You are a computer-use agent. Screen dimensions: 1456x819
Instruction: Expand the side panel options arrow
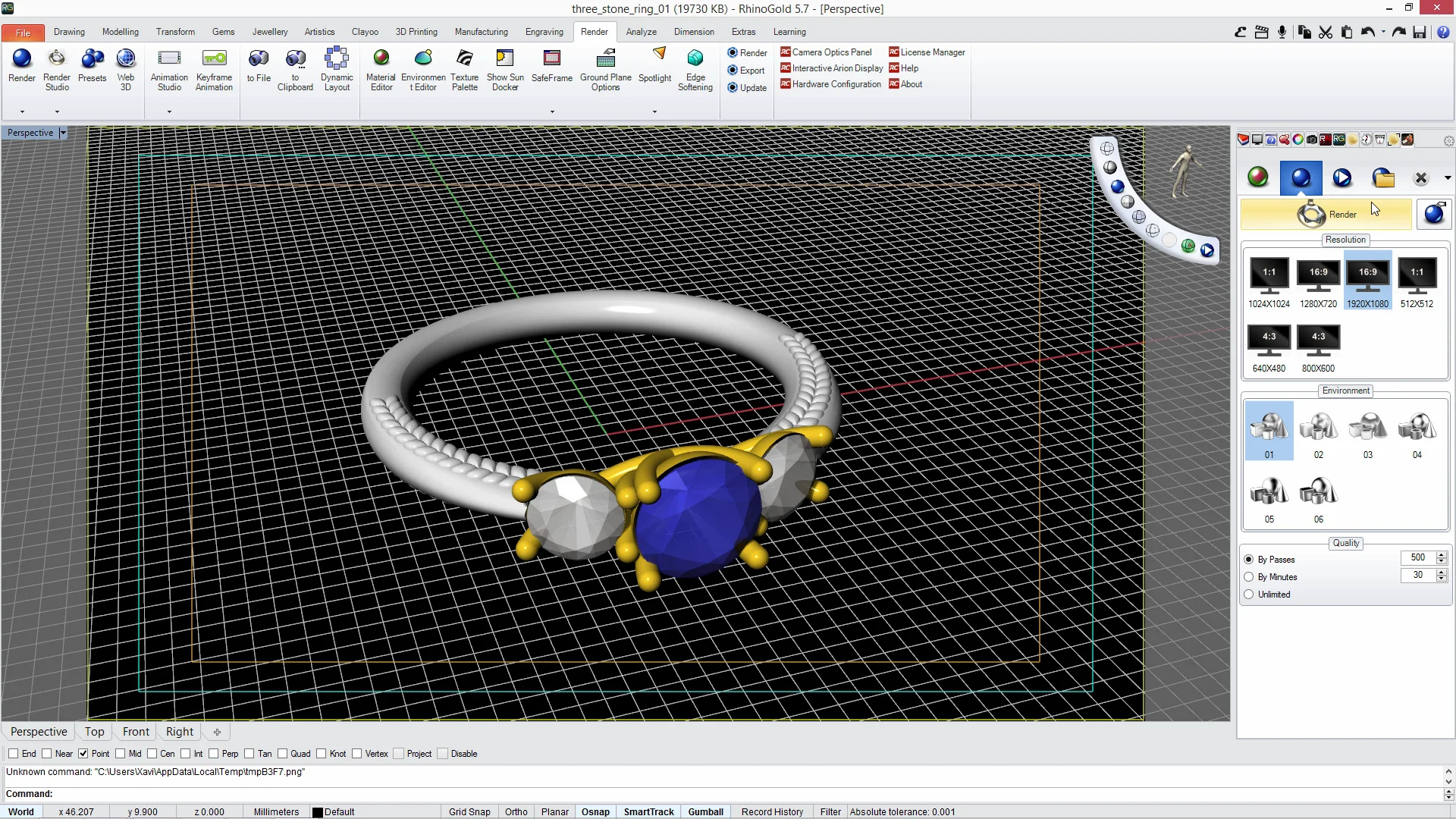(1448, 178)
